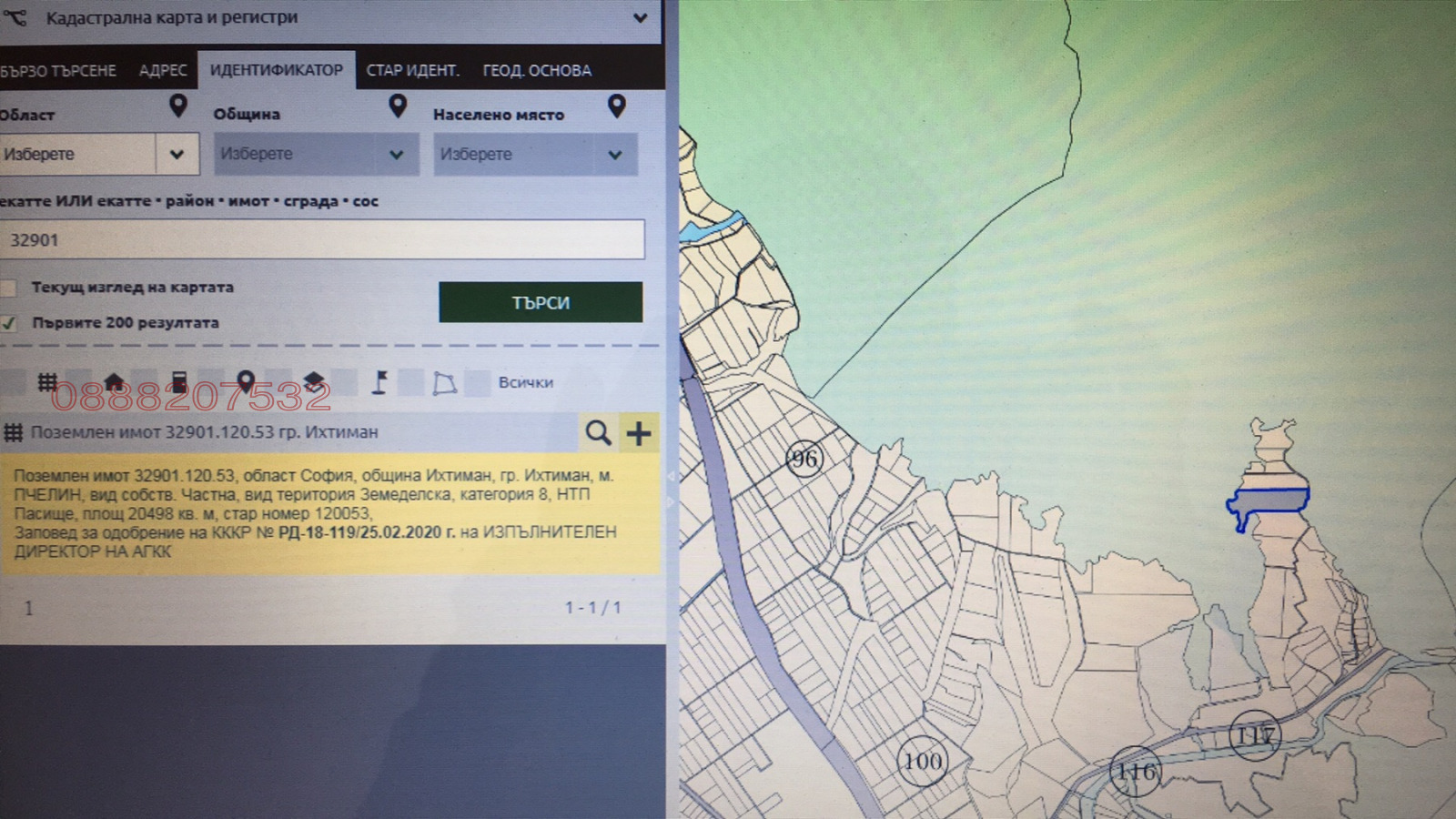Open the Област dropdown
The width and height of the screenshot is (1456, 819).
pos(99,155)
